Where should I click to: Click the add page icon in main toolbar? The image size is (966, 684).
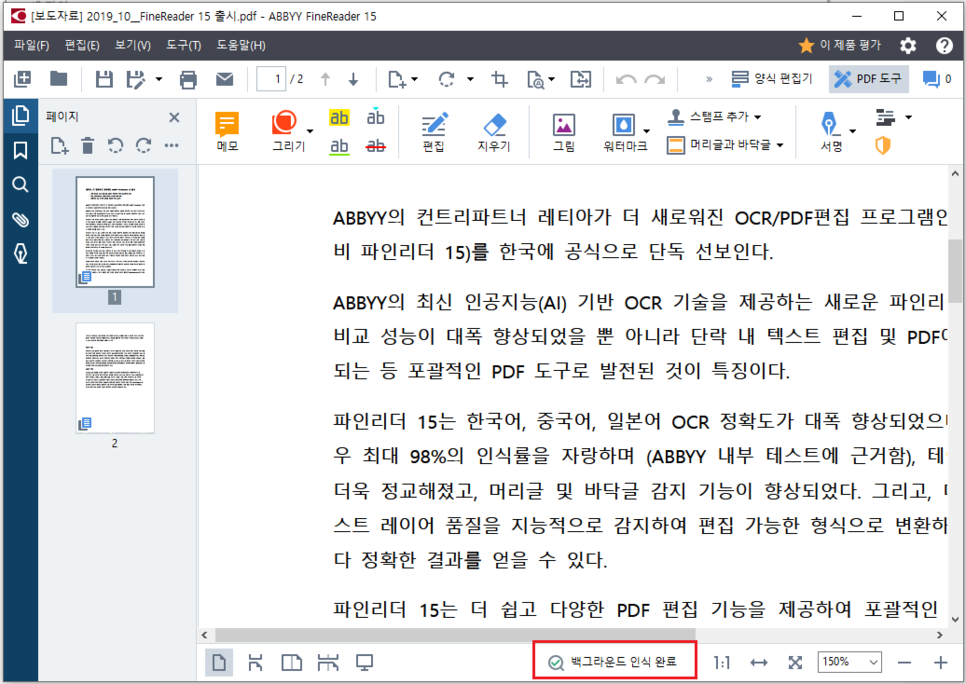pyautogui.click(x=397, y=79)
